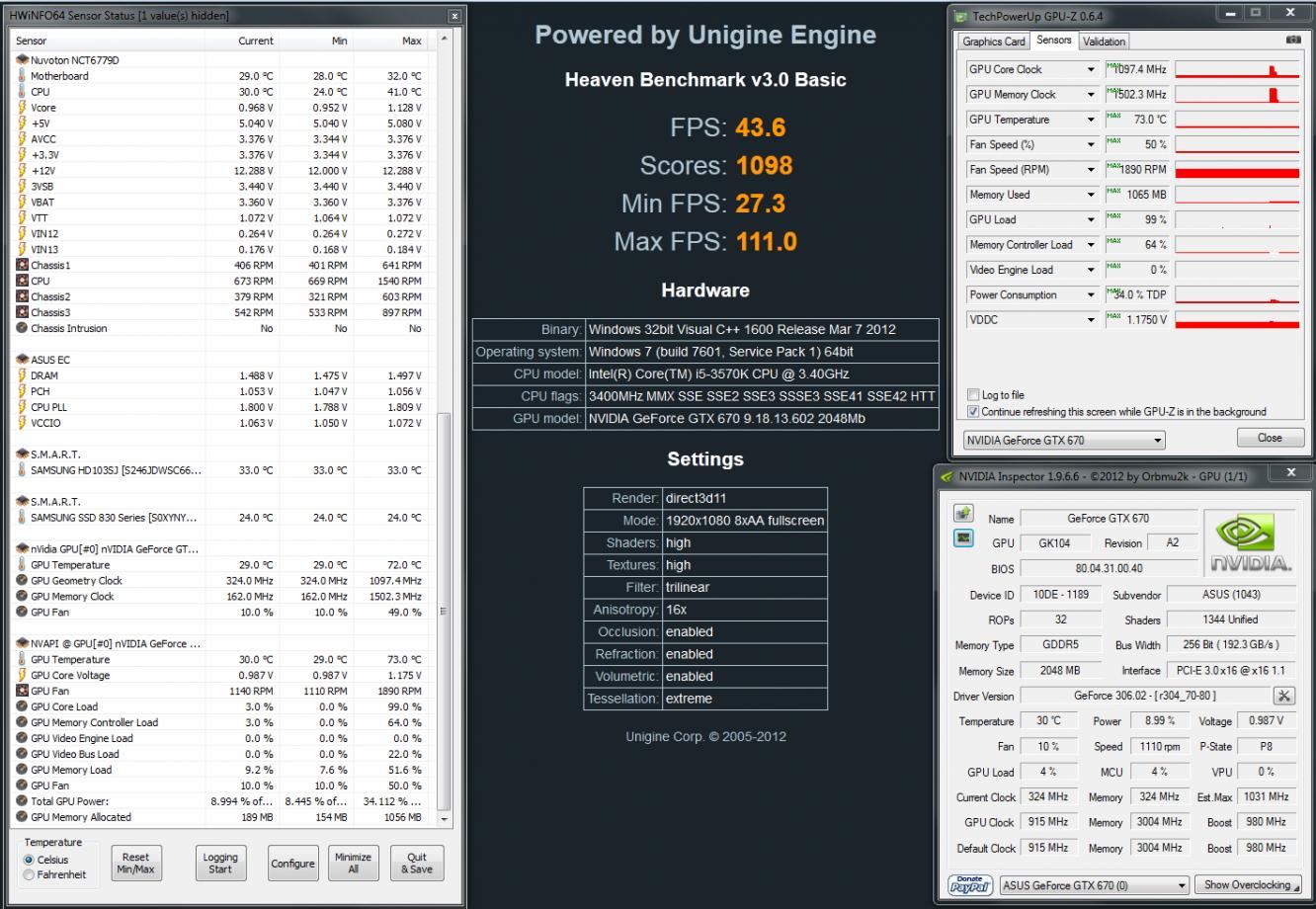Click the Minimize All button
This screenshot has height=909, width=1316.
pyautogui.click(x=353, y=864)
